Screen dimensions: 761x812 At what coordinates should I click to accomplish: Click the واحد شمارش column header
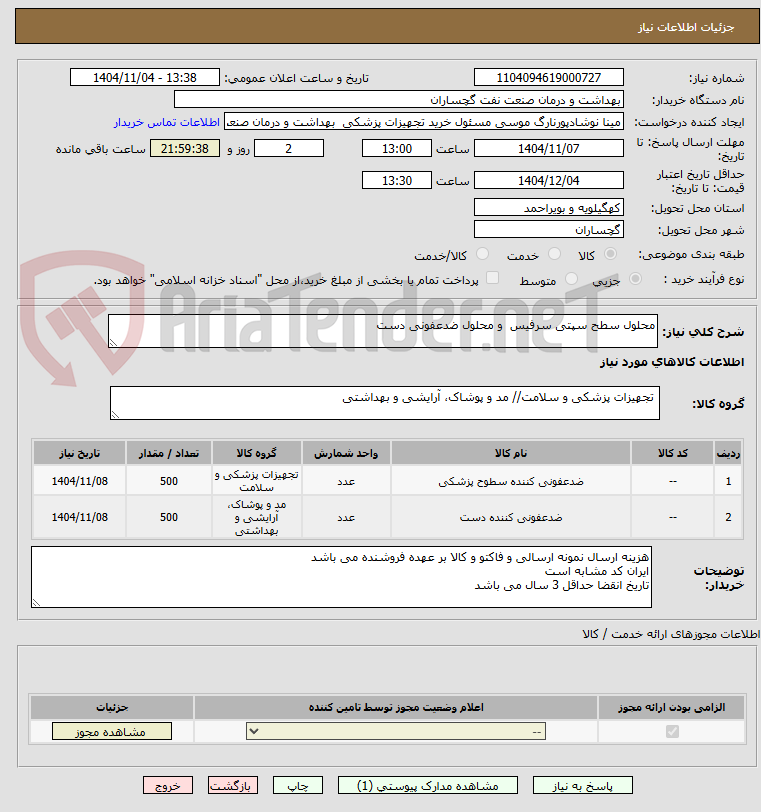coord(346,453)
